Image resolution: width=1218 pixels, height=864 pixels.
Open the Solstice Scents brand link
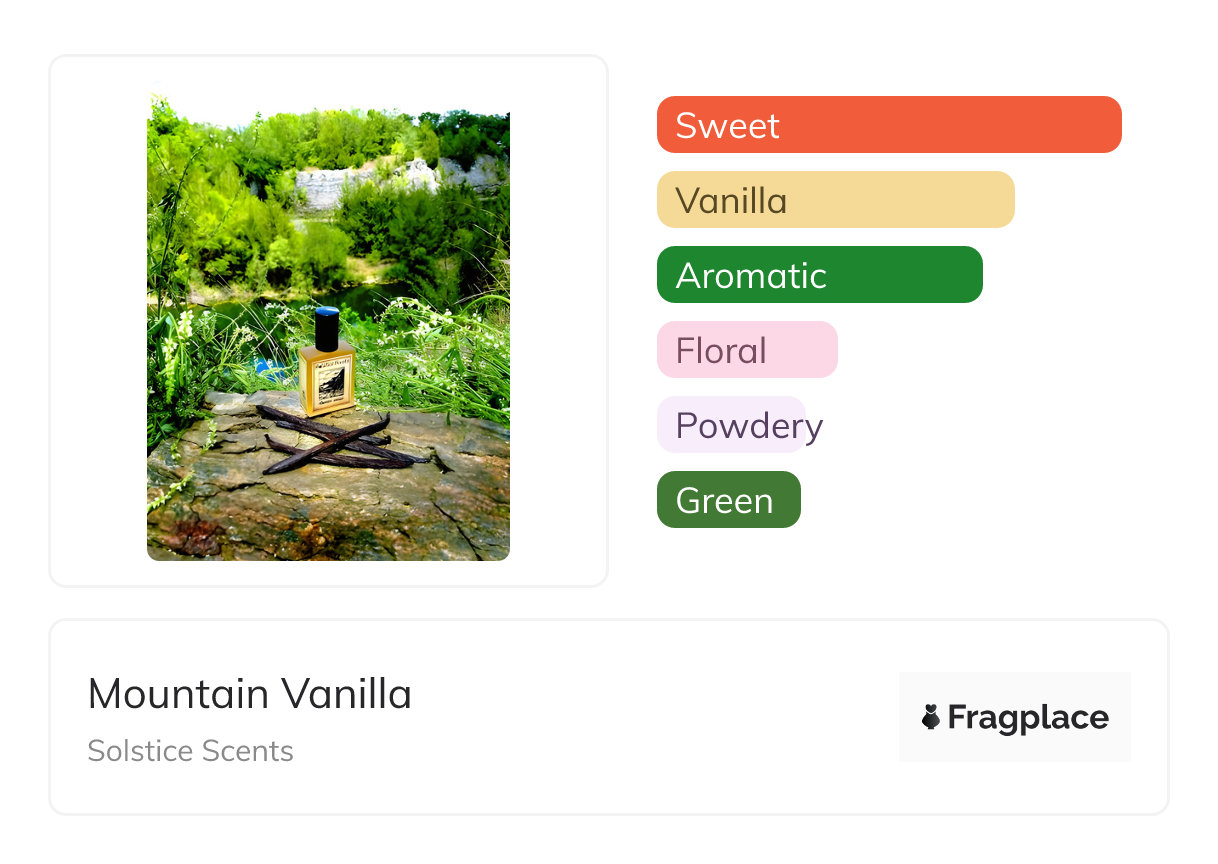[x=190, y=751]
